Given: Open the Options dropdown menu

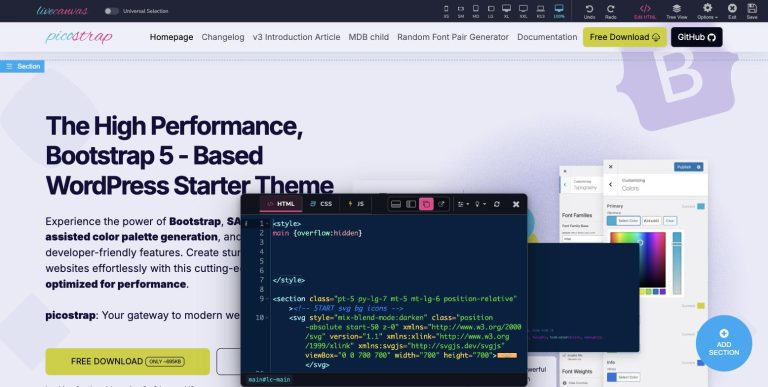Looking at the screenshot, I should (707, 11).
